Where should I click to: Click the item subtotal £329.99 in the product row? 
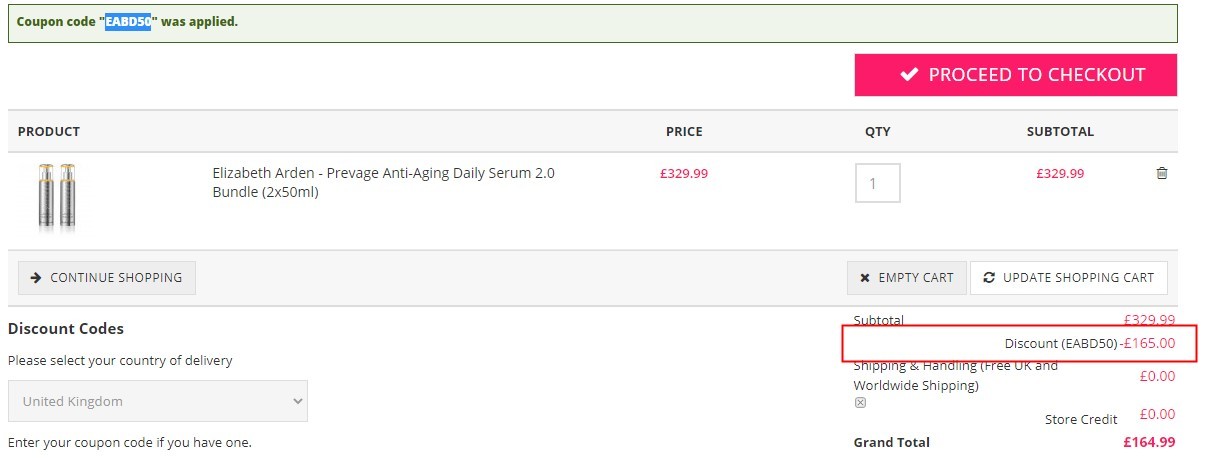point(1060,173)
